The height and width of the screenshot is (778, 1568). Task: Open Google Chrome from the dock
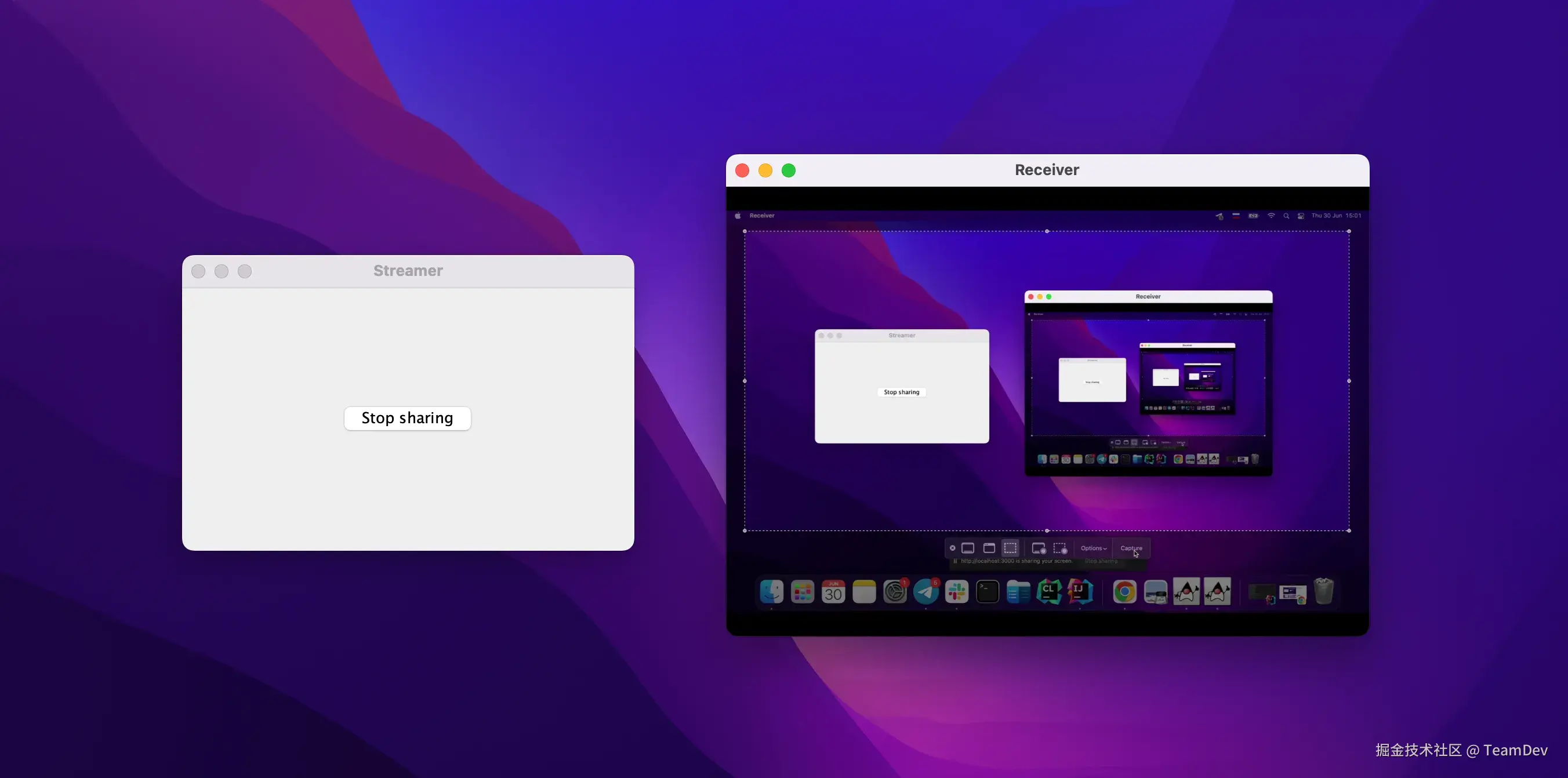(x=1124, y=592)
